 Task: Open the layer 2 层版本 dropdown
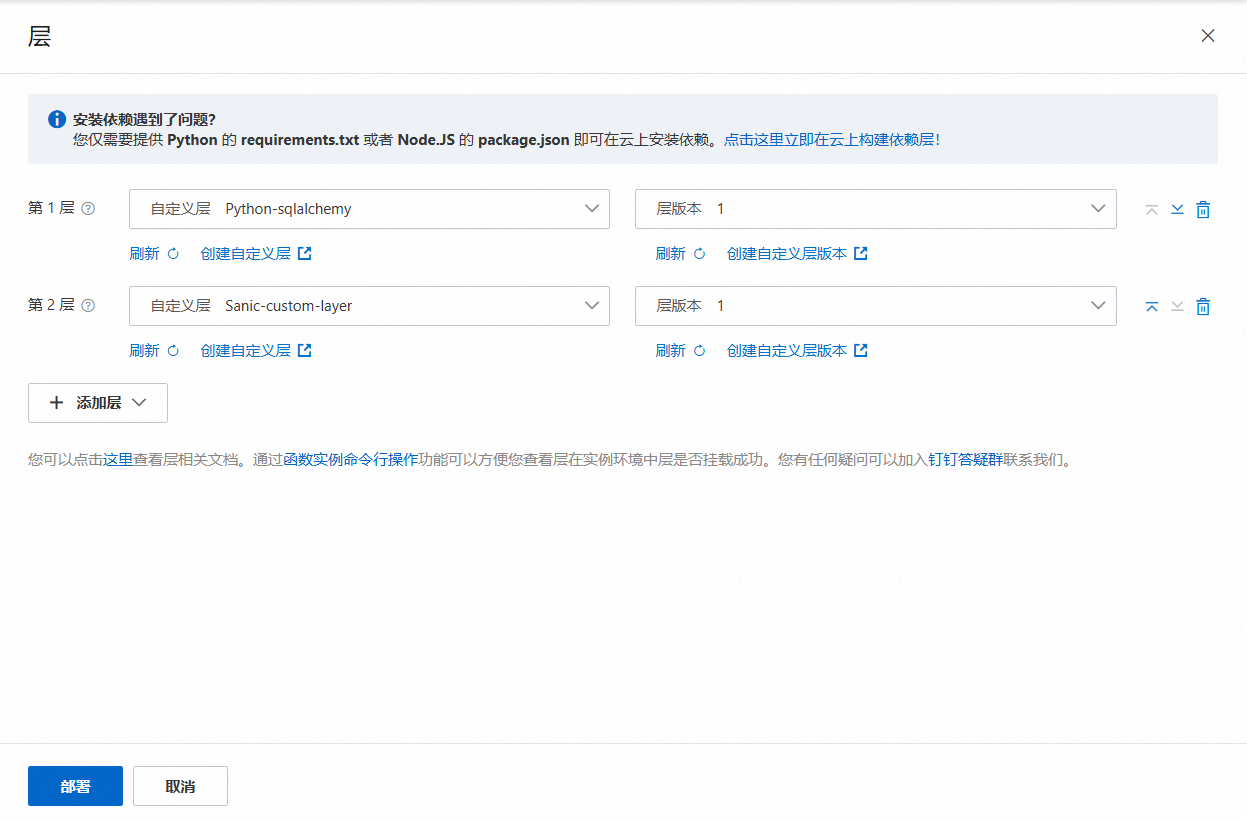[875, 306]
